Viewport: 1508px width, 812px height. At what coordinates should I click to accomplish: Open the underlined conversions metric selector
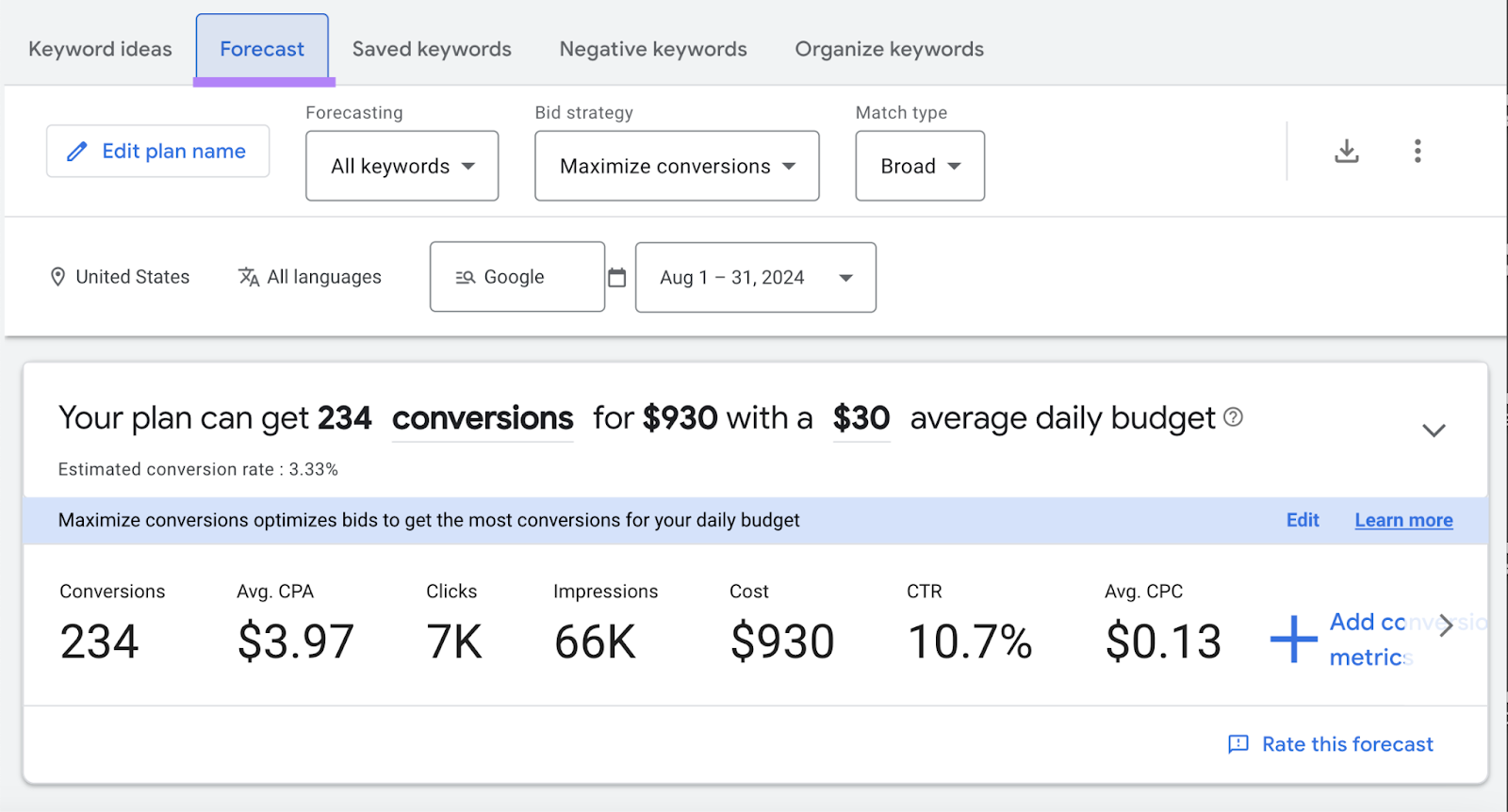click(483, 418)
